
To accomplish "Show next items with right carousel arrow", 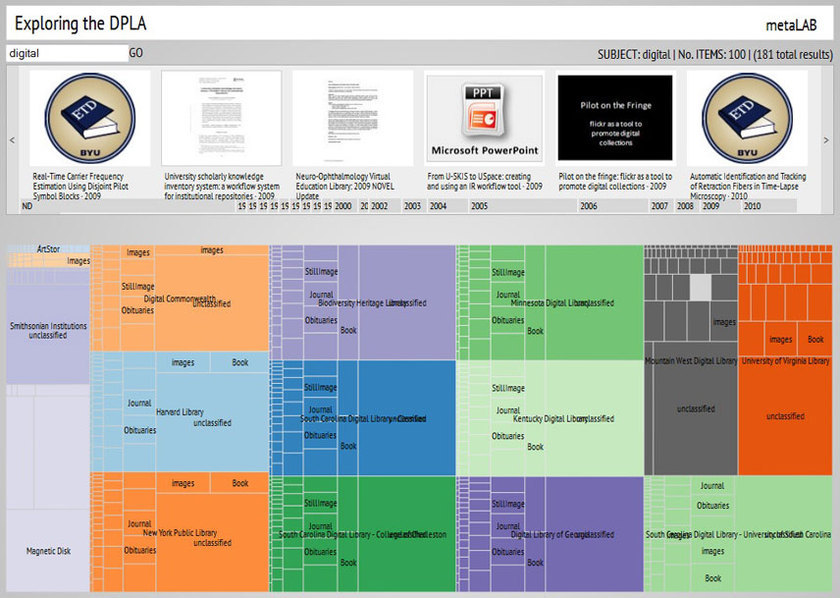I will [x=826, y=140].
